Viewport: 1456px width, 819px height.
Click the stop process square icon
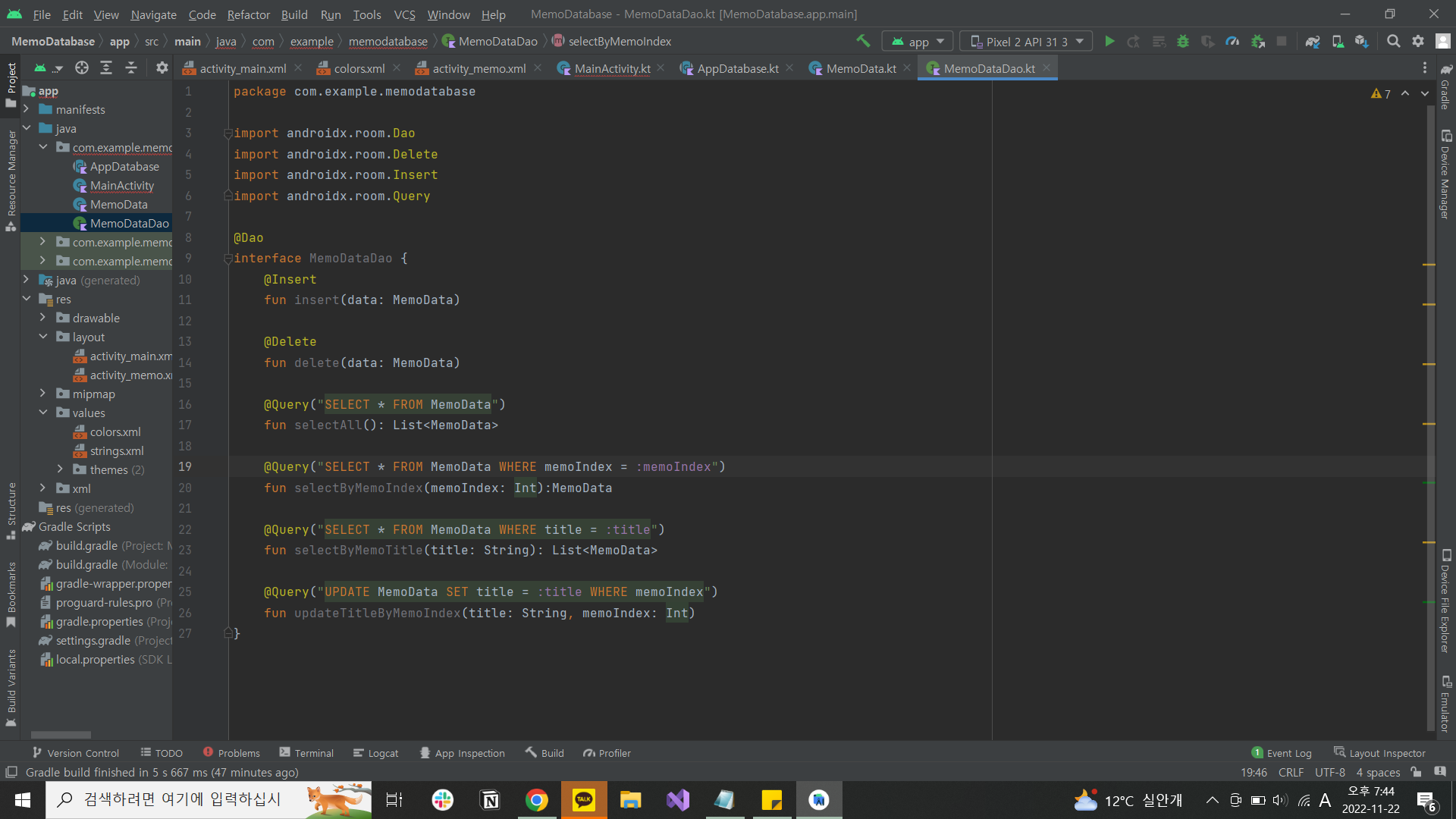(1282, 41)
